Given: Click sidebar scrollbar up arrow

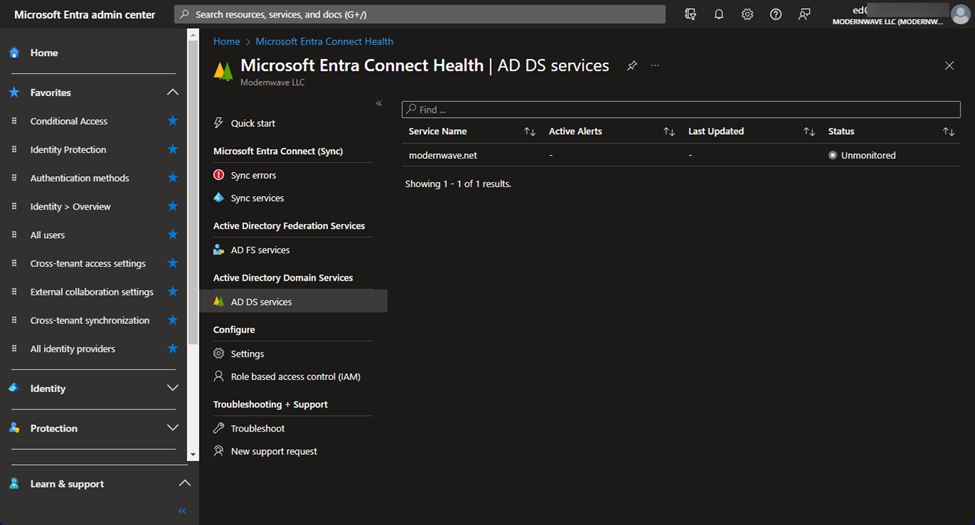Looking at the screenshot, I should click(x=193, y=35).
